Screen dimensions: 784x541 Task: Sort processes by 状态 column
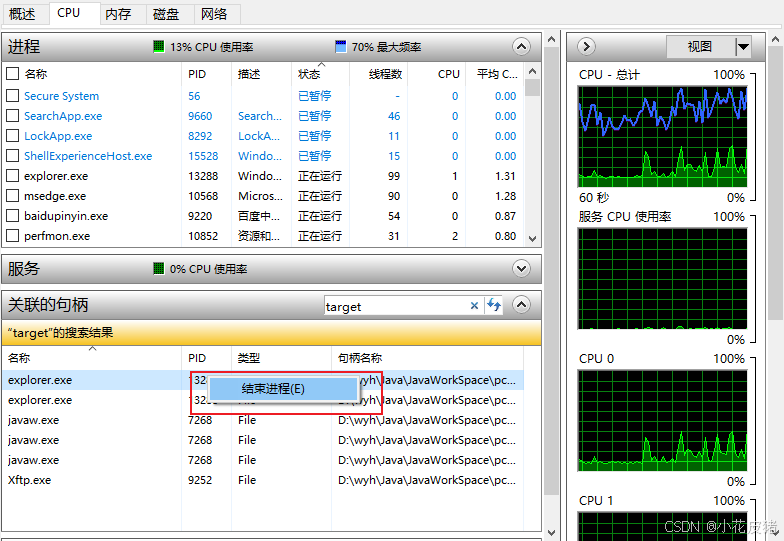pyautogui.click(x=309, y=74)
